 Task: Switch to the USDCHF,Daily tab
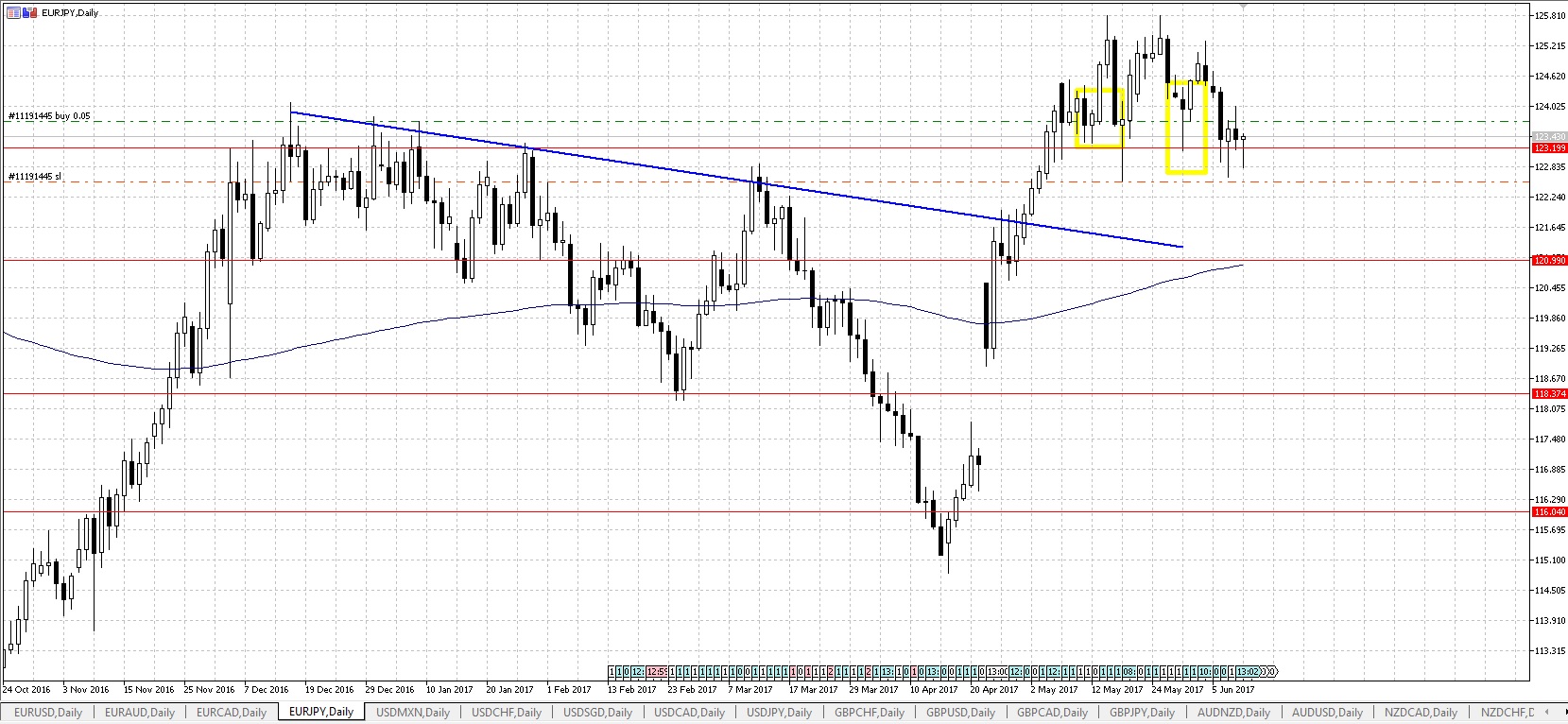tap(507, 713)
